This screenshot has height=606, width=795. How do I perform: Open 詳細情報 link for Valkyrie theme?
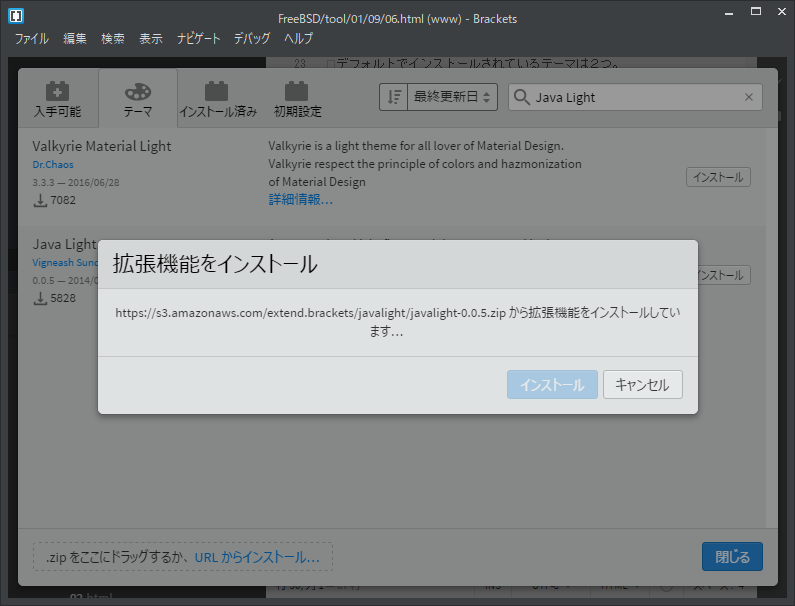pyautogui.click(x=301, y=200)
